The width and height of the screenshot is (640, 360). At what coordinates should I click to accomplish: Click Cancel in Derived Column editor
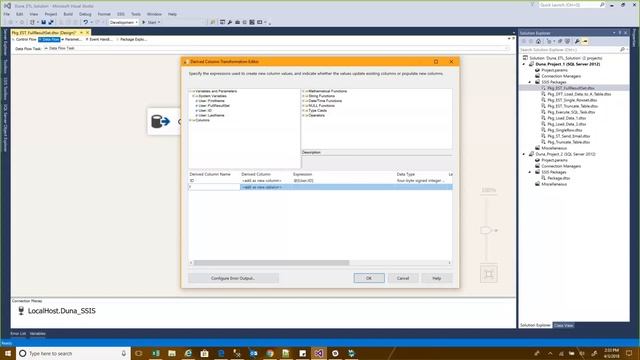click(403, 278)
